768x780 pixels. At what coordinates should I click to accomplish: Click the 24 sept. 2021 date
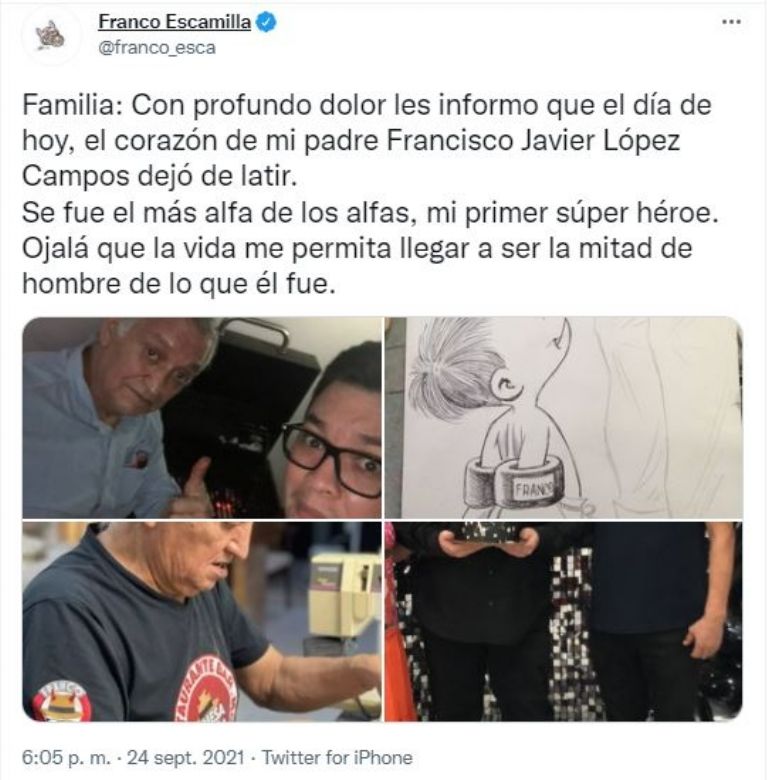click(x=186, y=758)
